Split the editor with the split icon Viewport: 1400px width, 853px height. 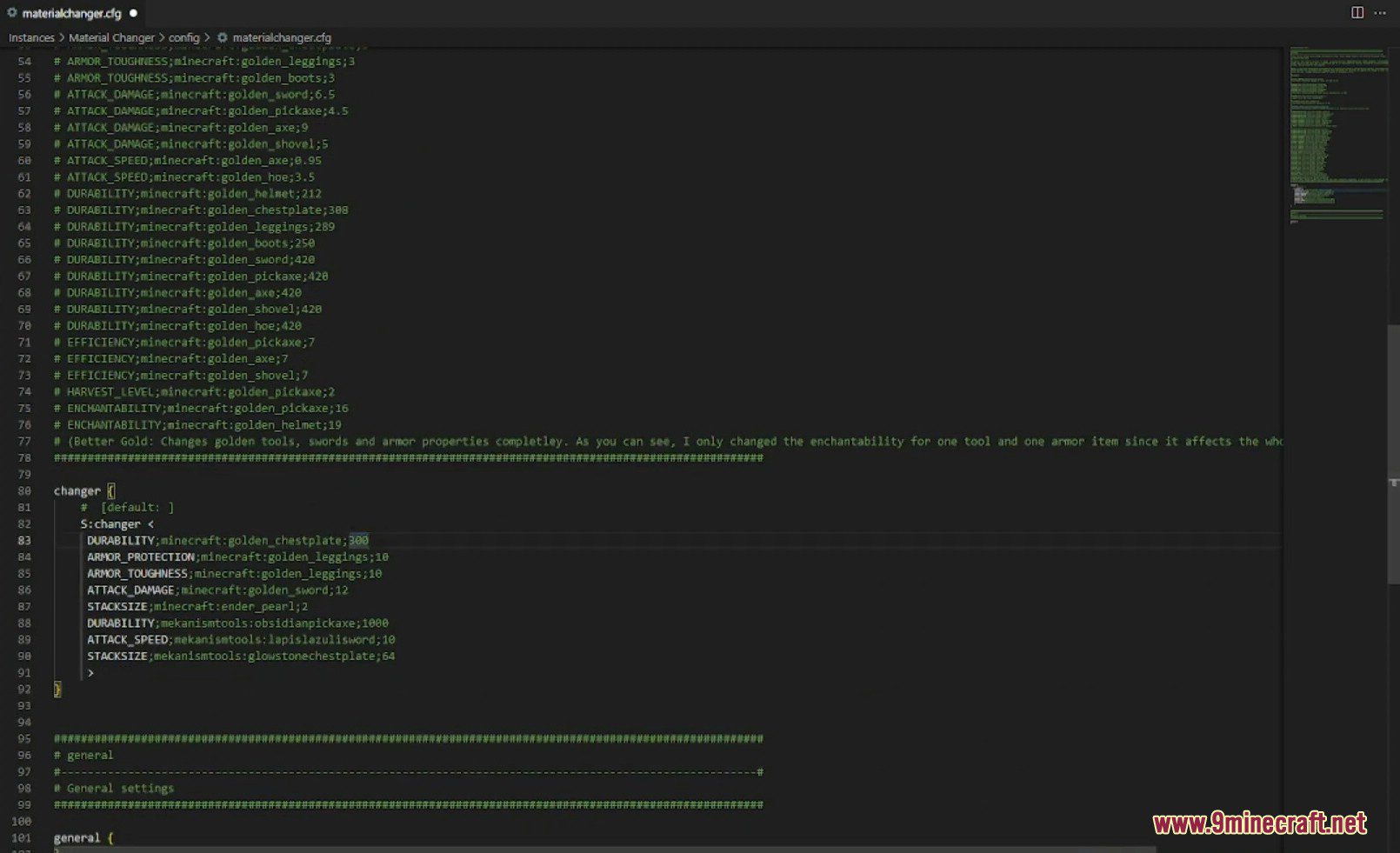[1357, 12]
